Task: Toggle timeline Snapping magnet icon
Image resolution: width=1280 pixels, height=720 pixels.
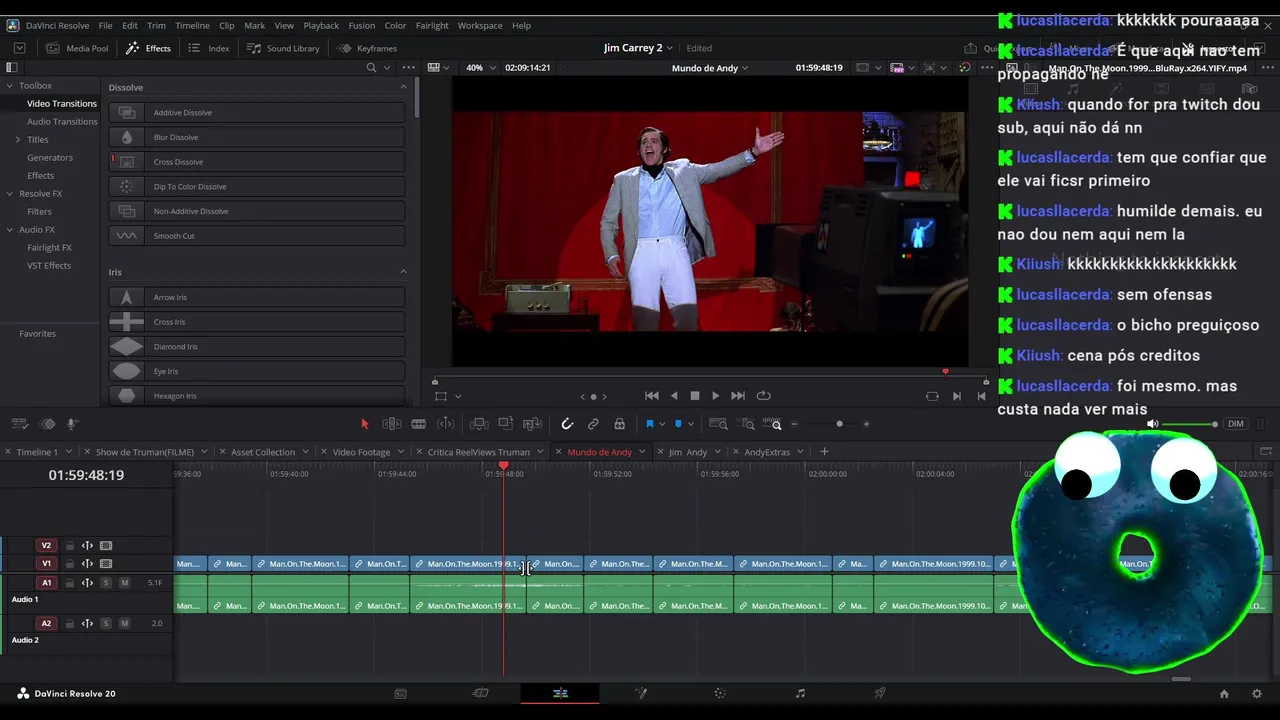Action: point(567,424)
